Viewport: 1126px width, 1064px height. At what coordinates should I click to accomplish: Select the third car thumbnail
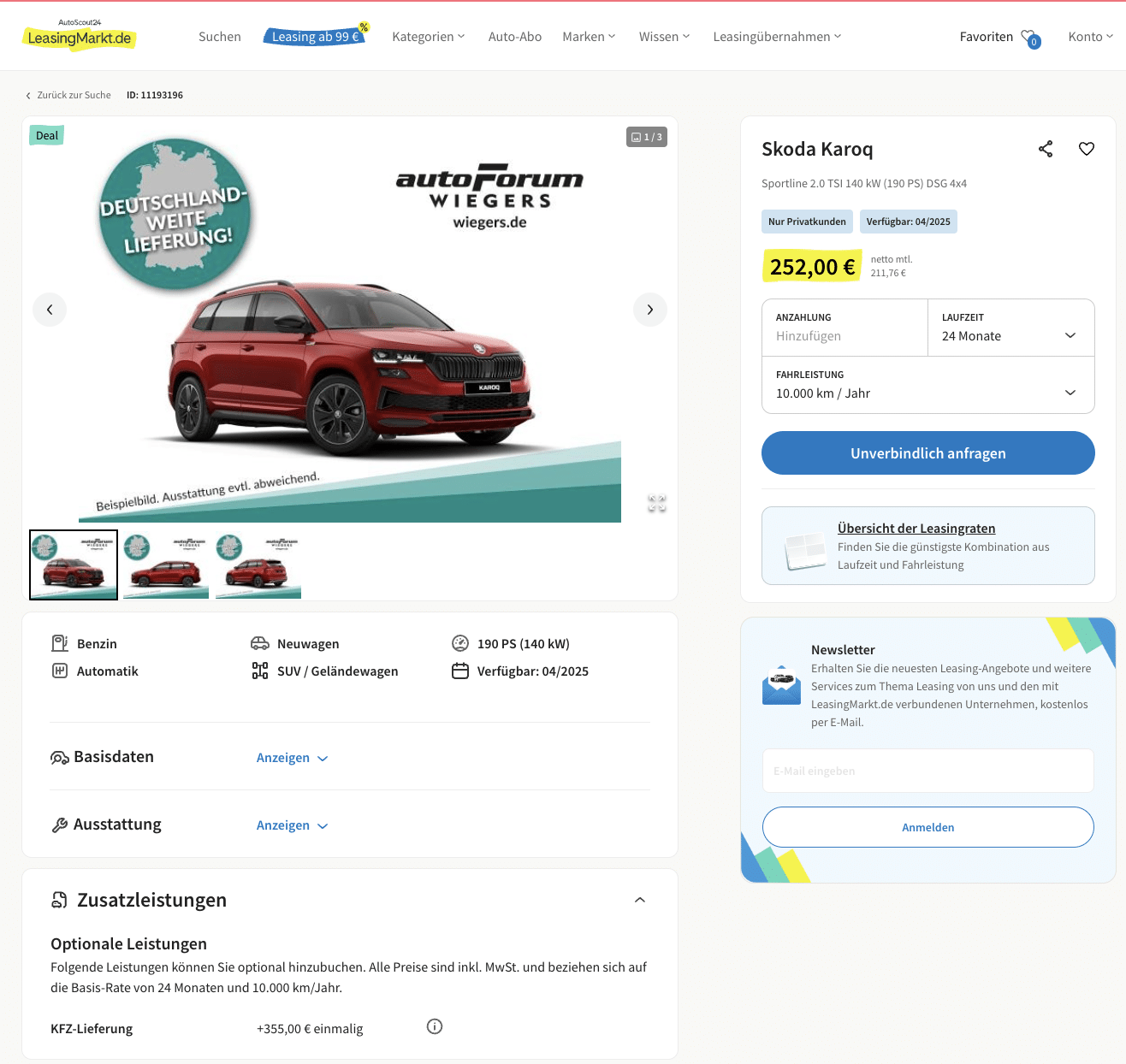pos(258,565)
